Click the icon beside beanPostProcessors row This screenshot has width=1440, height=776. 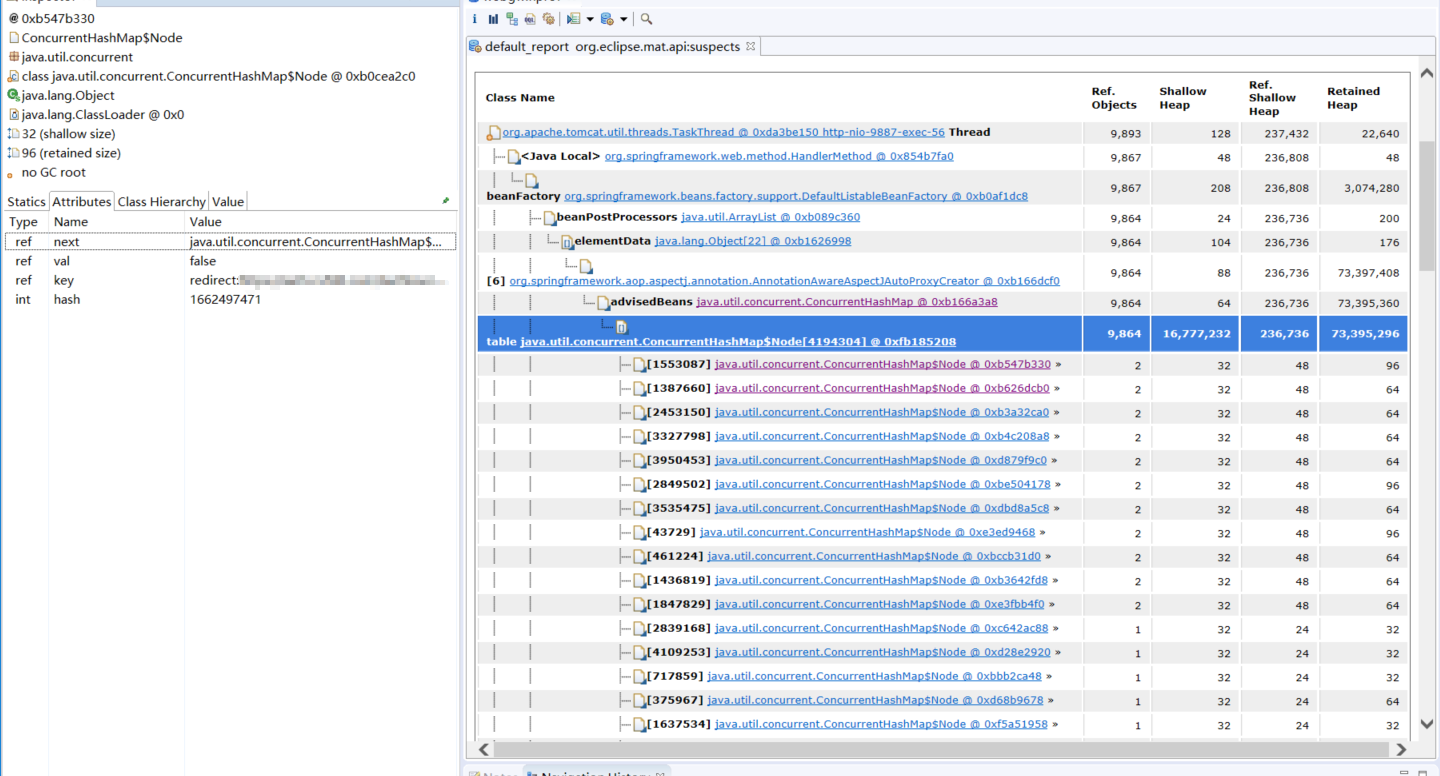click(549, 218)
